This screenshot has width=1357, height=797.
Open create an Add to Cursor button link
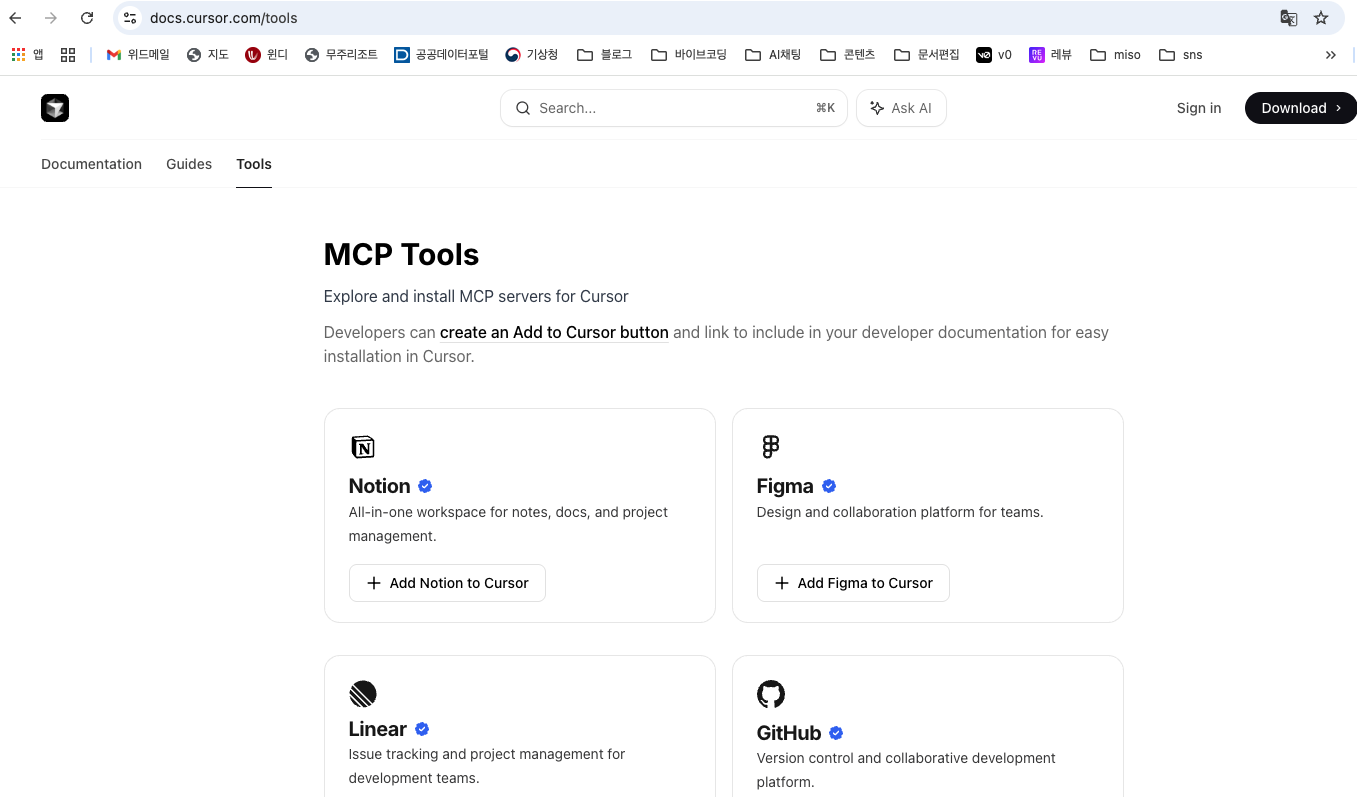click(x=554, y=332)
